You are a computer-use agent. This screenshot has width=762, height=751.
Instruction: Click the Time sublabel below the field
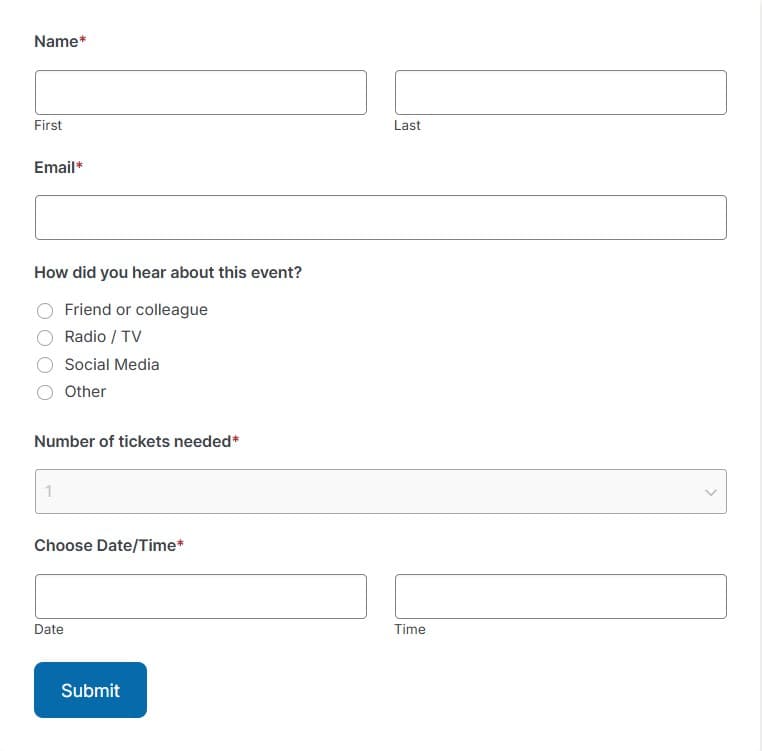[x=410, y=629]
